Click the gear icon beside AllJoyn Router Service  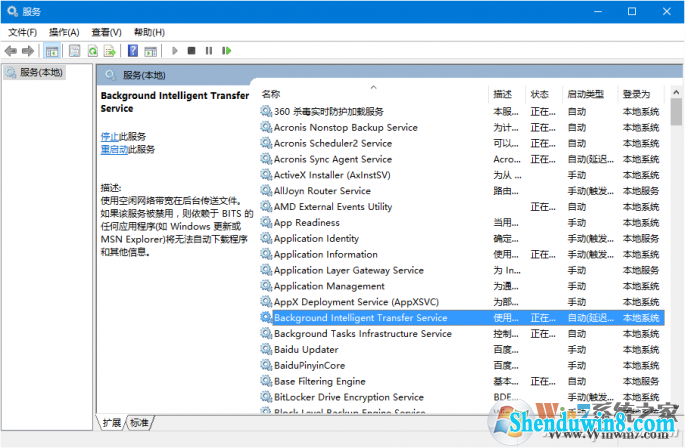(x=266, y=191)
